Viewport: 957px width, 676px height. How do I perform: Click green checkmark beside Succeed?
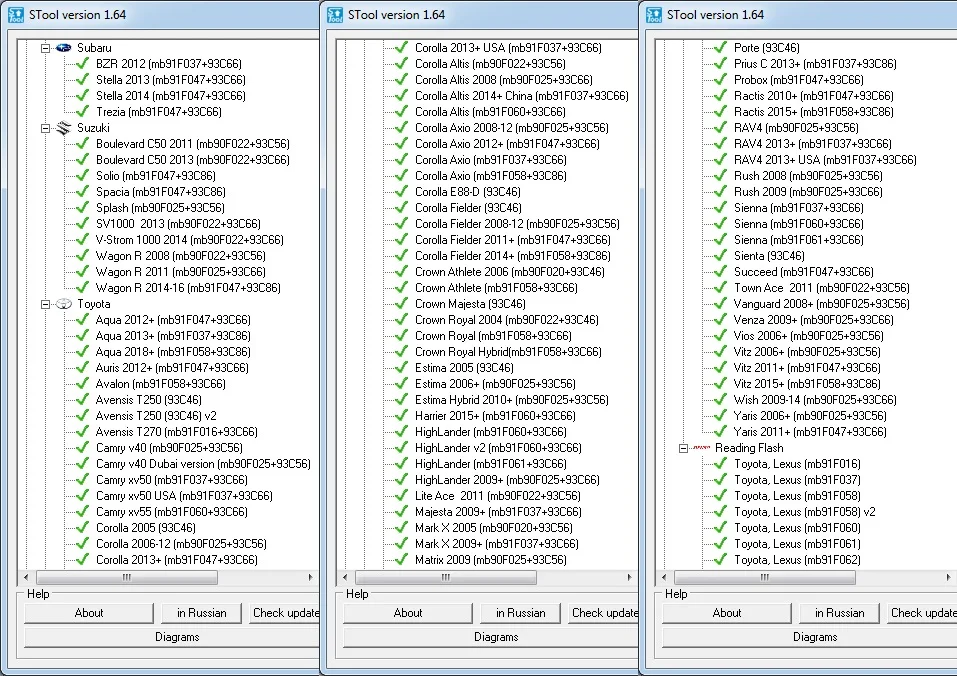click(720, 271)
